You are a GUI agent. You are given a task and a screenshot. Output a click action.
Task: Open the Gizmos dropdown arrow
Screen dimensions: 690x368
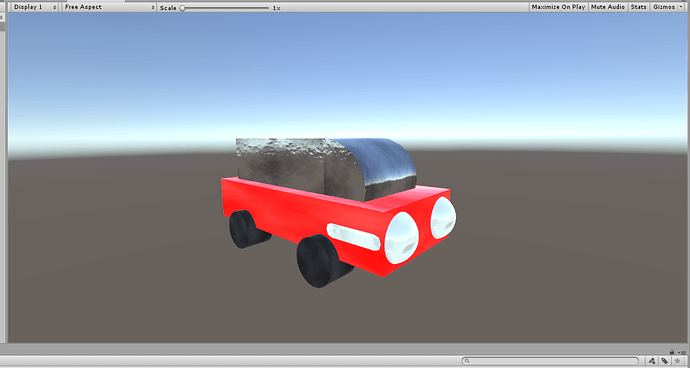[x=681, y=7]
